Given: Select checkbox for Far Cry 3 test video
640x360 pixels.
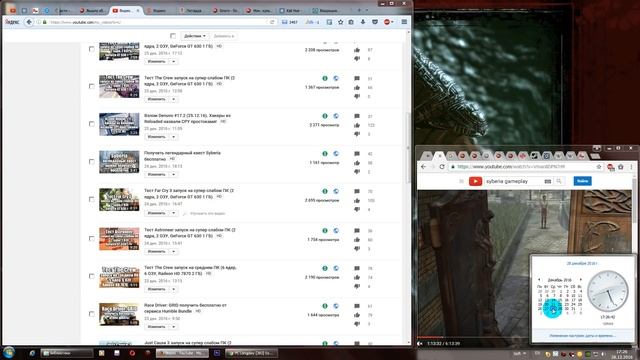Looking at the screenshot, I should click(91, 199).
